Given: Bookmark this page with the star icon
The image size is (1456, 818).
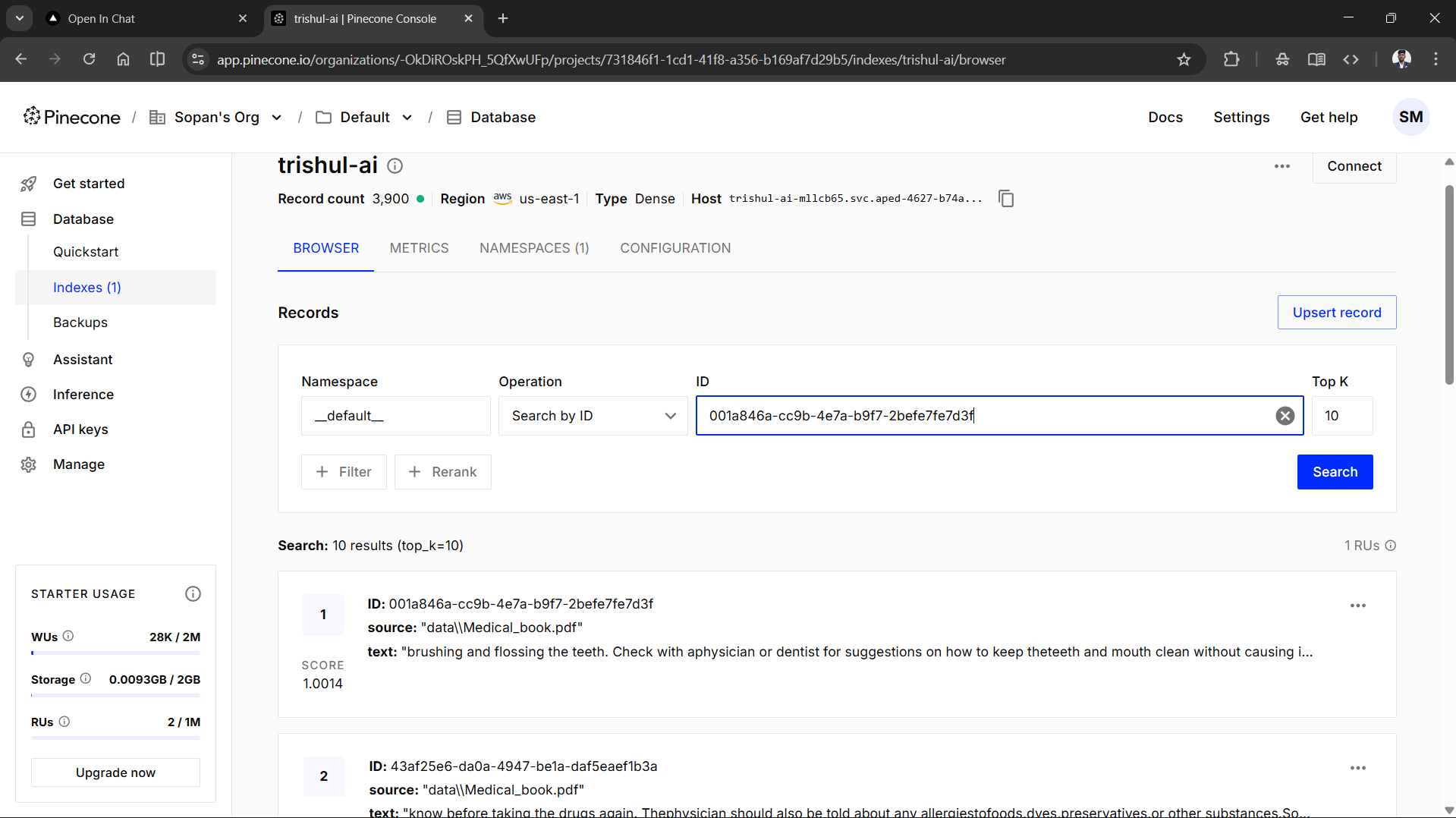Looking at the screenshot, I should click(x=1184, y=59).
